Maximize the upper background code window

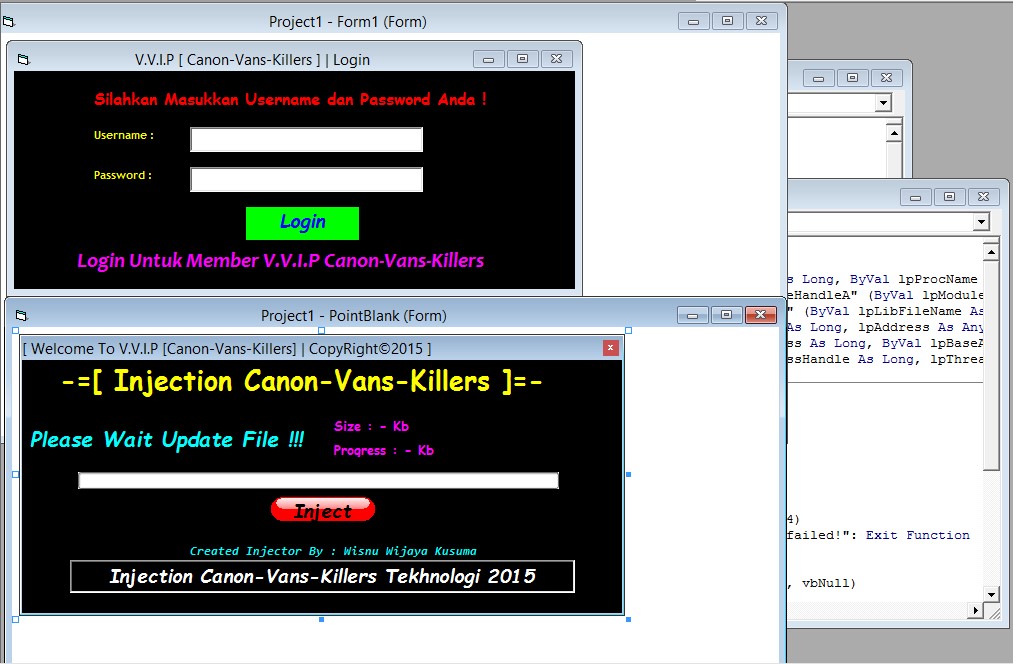853,78
